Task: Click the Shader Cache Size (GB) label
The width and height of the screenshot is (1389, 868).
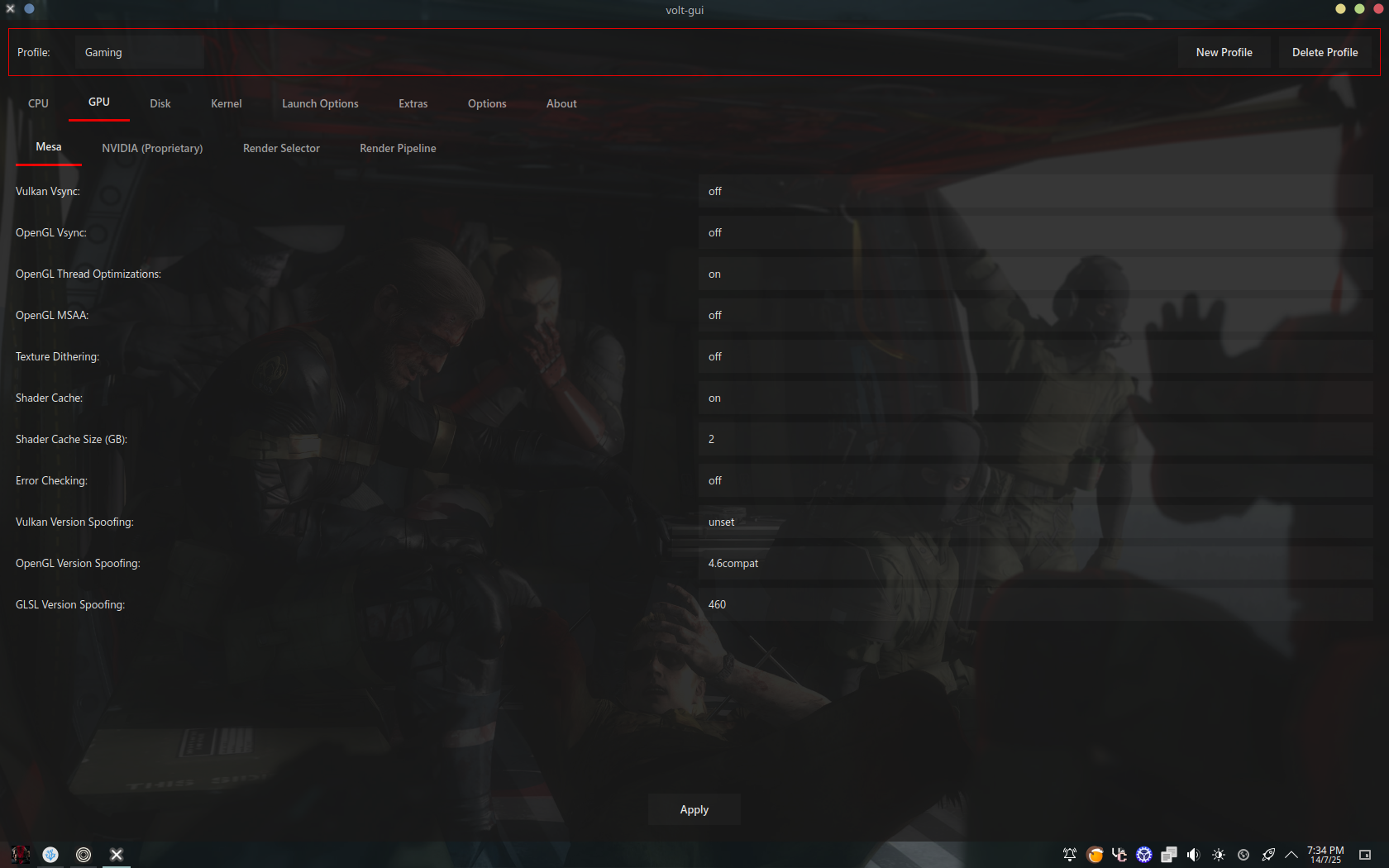Action: pos(72,439)
